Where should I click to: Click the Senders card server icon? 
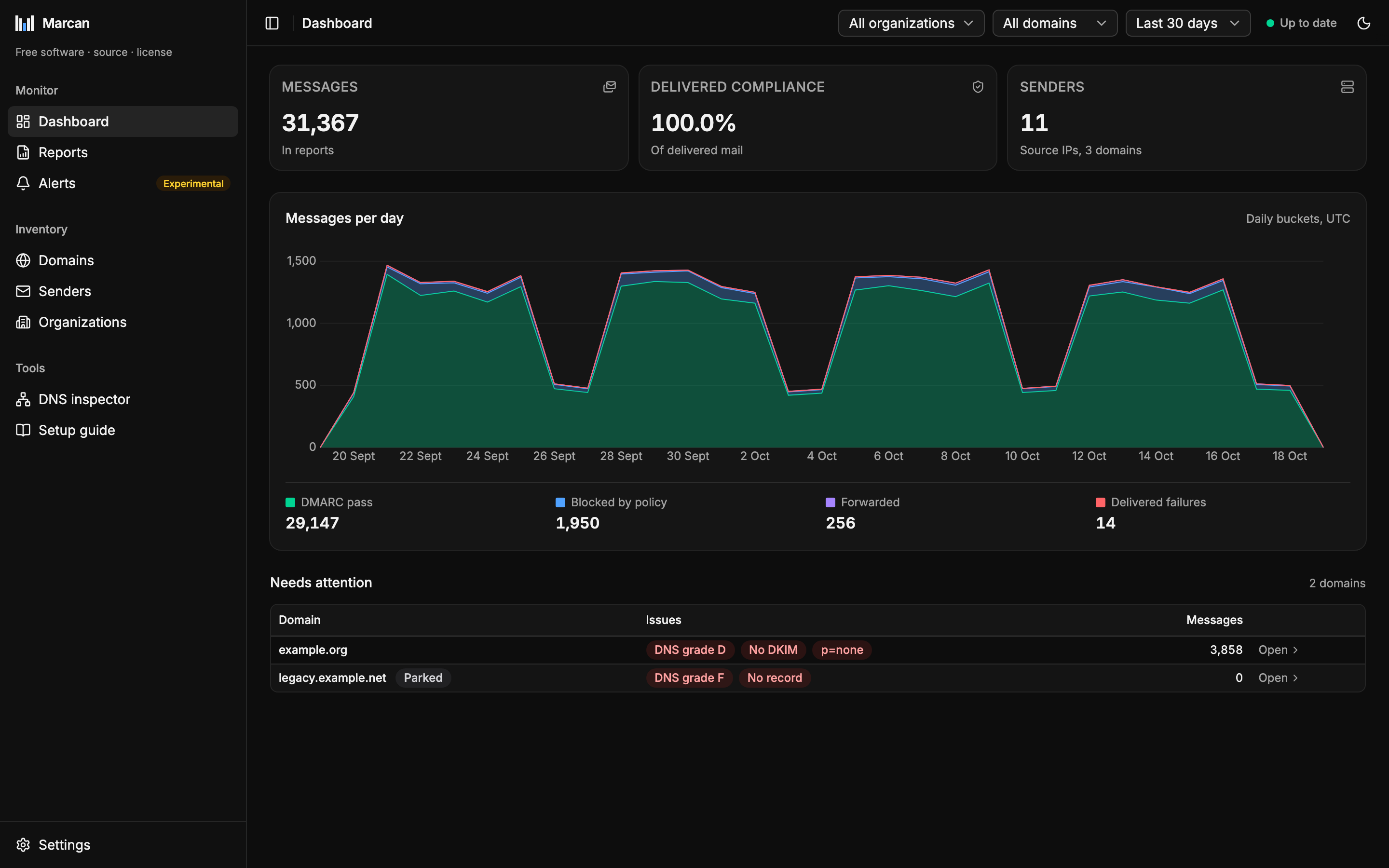(1347, 87)
